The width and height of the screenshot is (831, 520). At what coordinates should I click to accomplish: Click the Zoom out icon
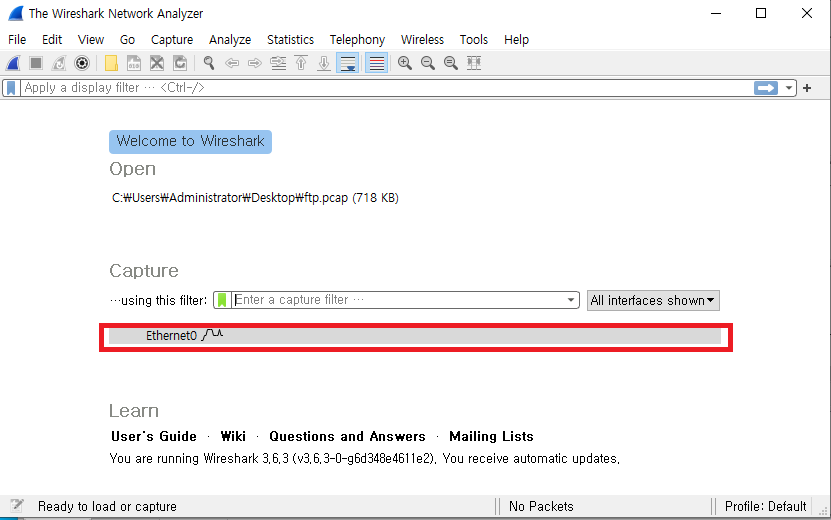click(x=428, y=63)
